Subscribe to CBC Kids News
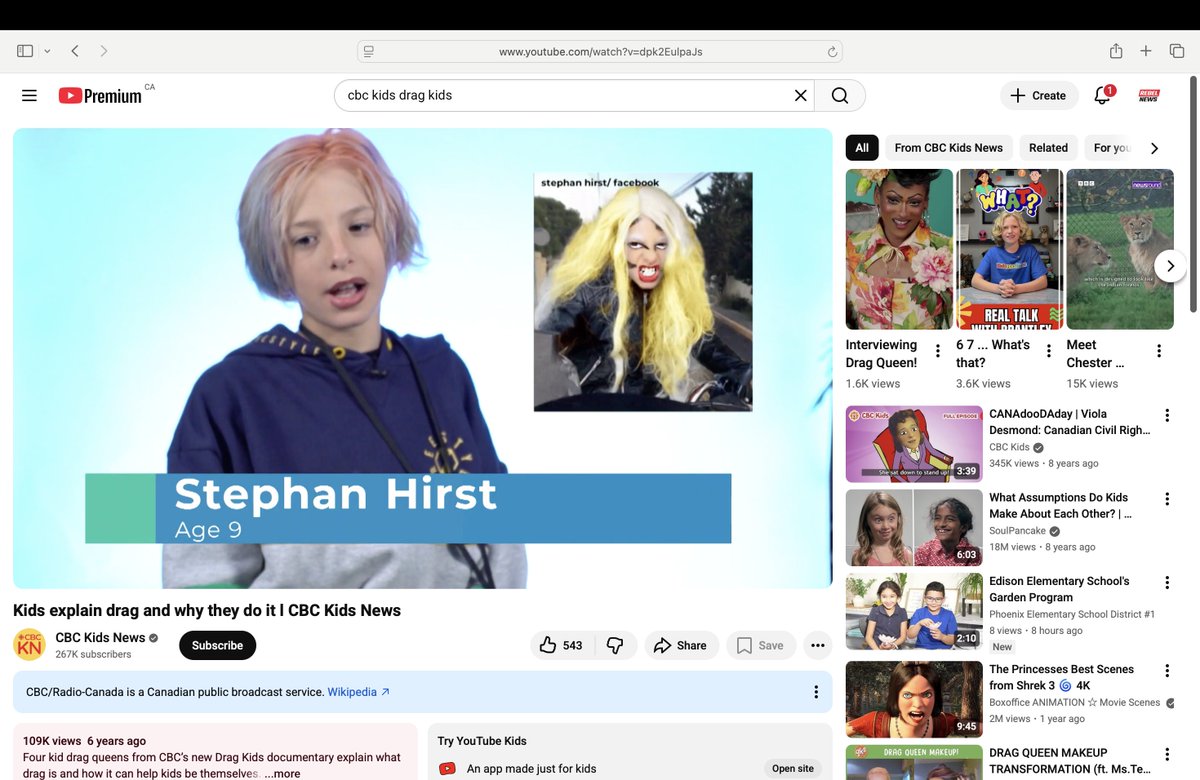Image resolution: width=1200 pixels, height=780 pixels. tap(217, 645)
